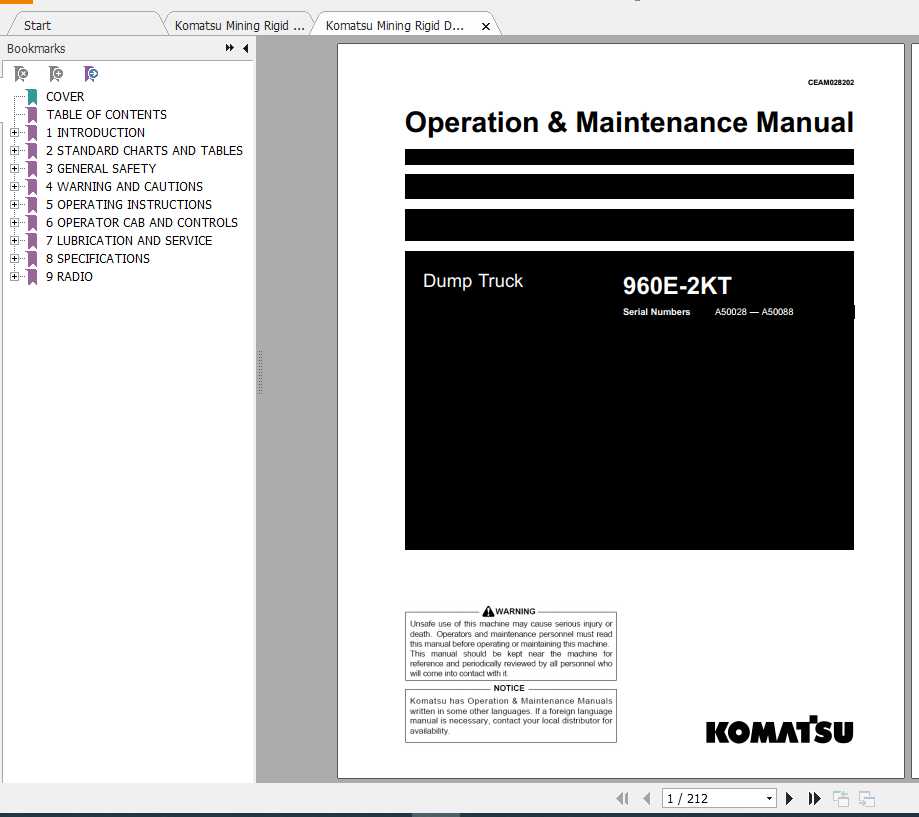This screenshot has width=919, height=817.
Task: Open the page number dropdown arrow
Action: click(x=769, y=798)
